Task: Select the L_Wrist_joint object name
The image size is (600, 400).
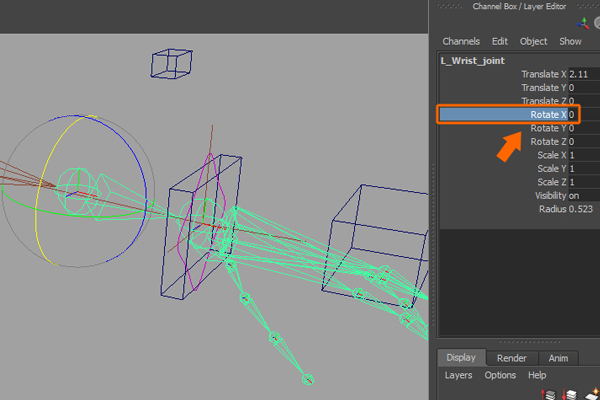Action: click(x=473, y=61)
